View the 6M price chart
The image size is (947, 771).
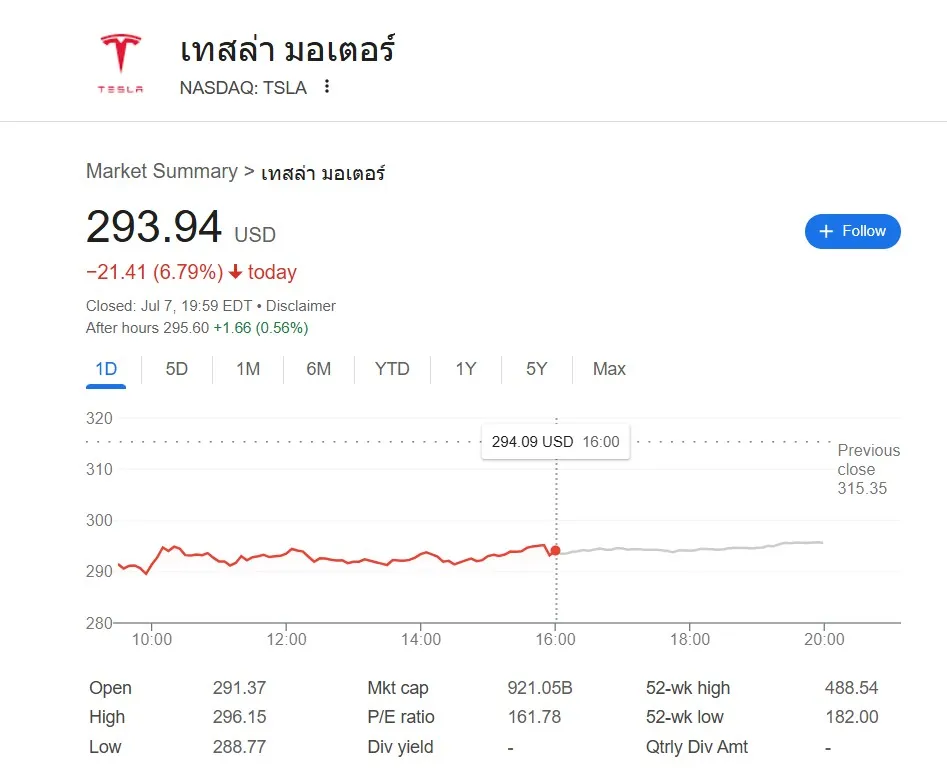(318, 369)
